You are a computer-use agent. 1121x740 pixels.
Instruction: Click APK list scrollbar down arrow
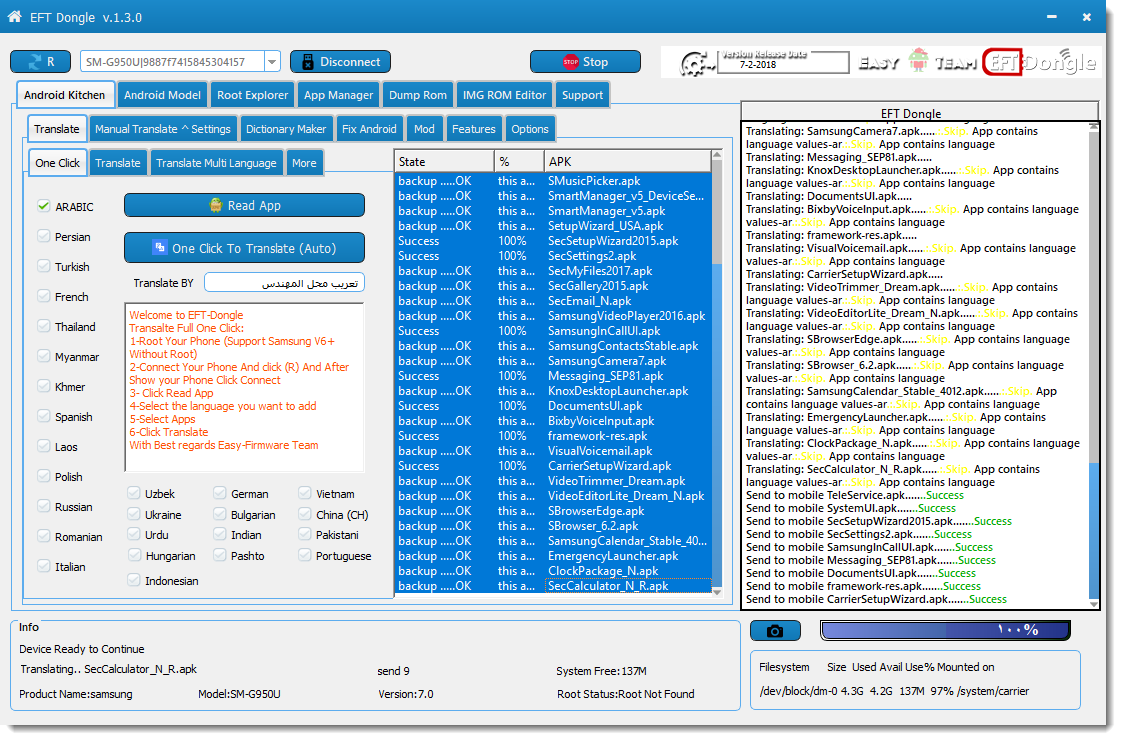717,591
